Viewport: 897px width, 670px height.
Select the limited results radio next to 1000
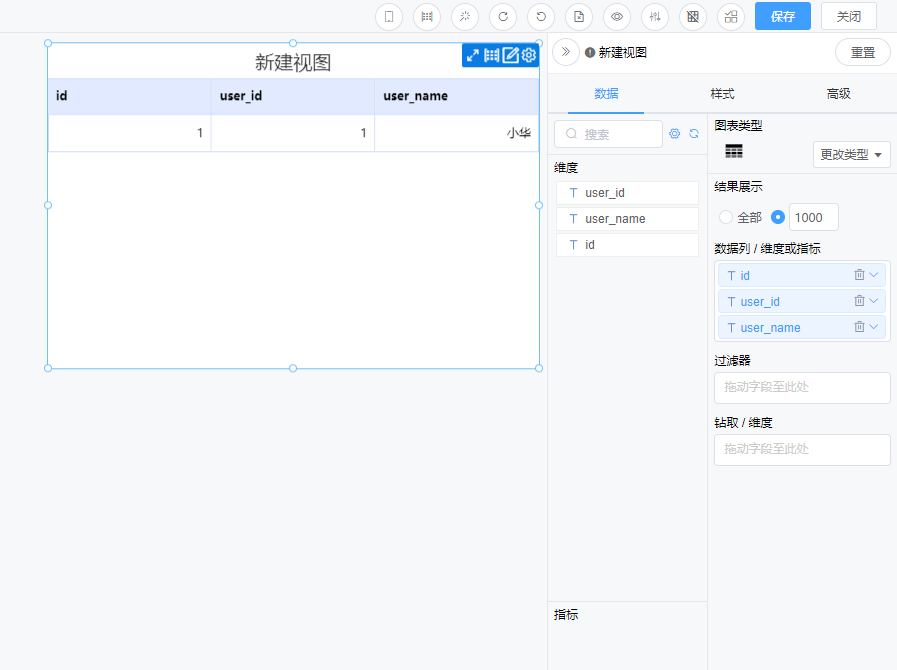coord(777,217)
